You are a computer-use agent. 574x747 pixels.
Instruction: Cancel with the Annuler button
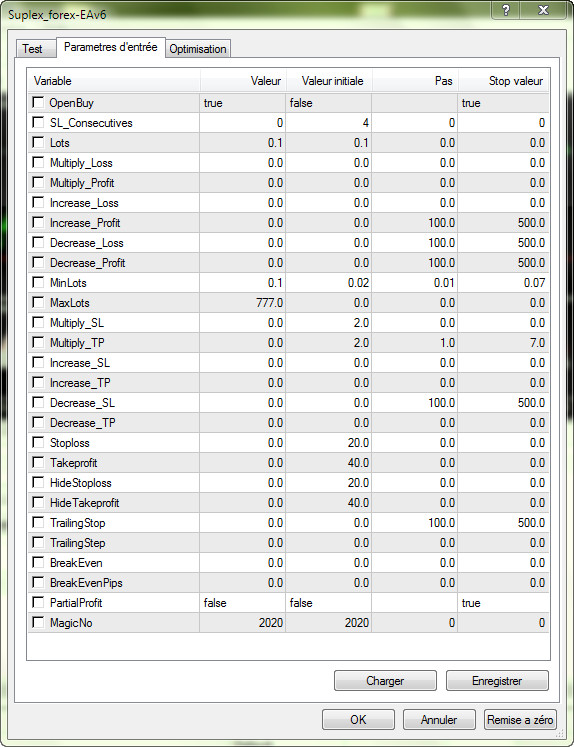[x=439, y=719]
